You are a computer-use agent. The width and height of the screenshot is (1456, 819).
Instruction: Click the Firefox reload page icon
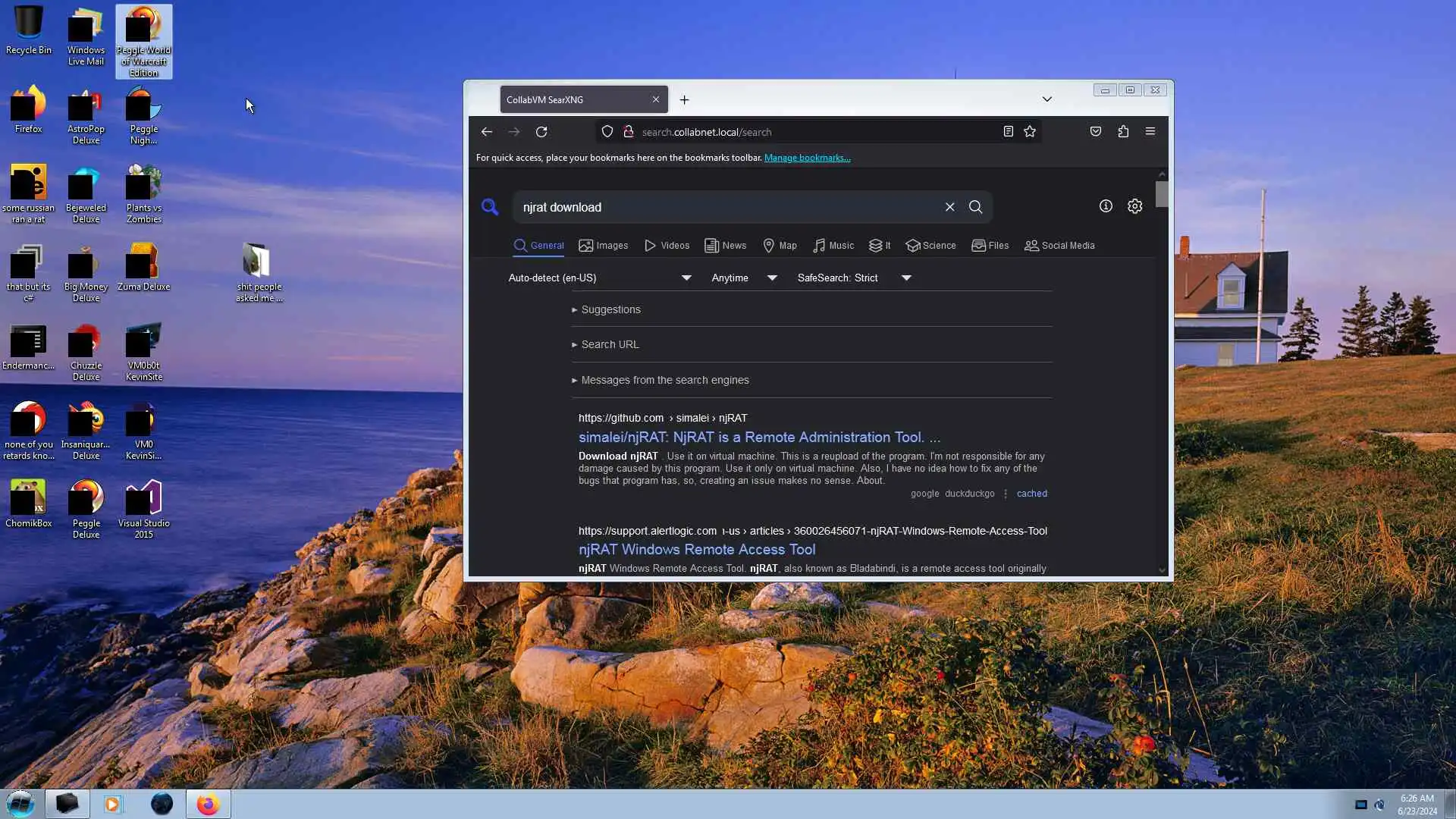[x=541, y=132]
